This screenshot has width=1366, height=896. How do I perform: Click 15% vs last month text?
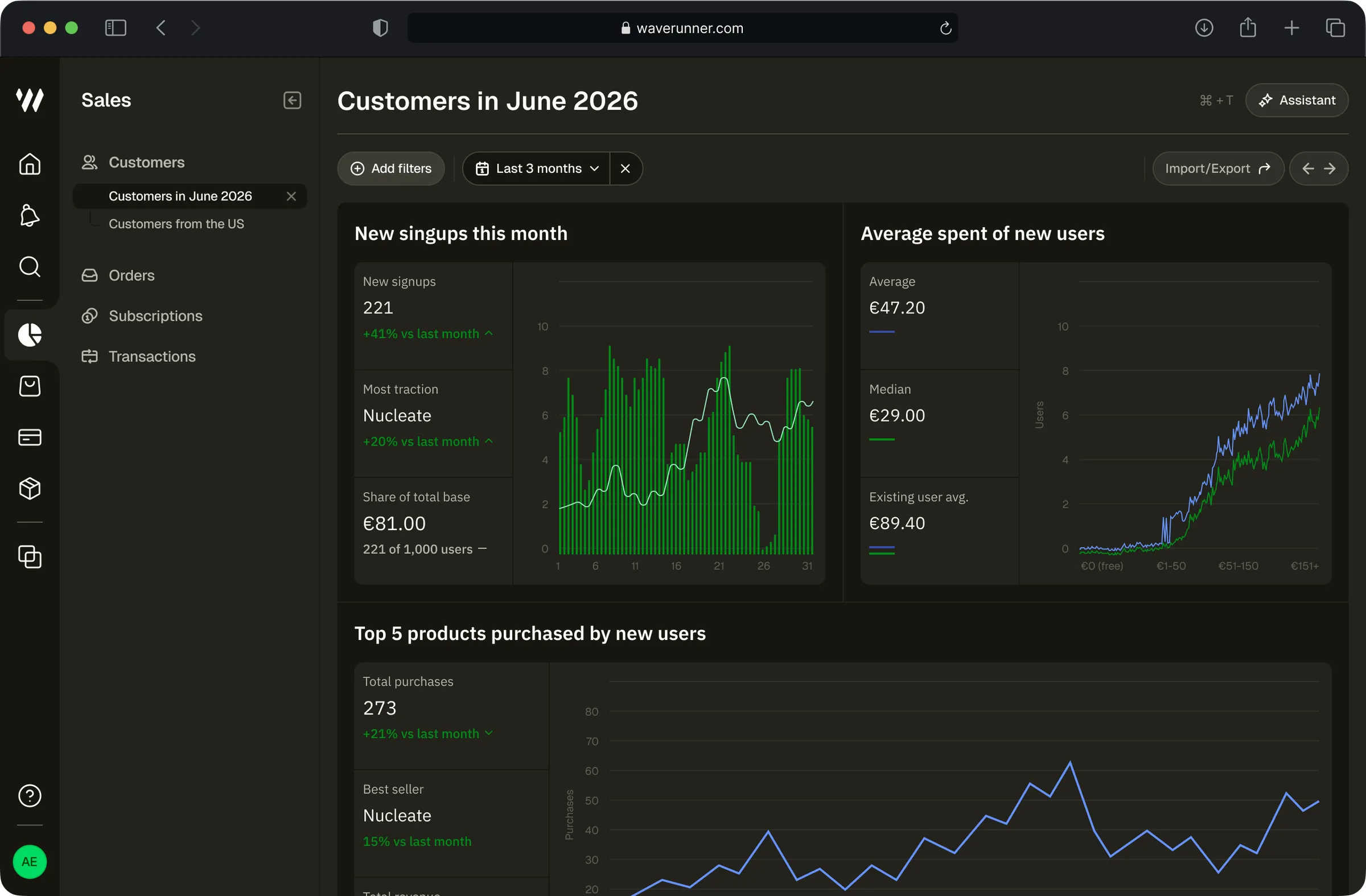tap(417, 841)
